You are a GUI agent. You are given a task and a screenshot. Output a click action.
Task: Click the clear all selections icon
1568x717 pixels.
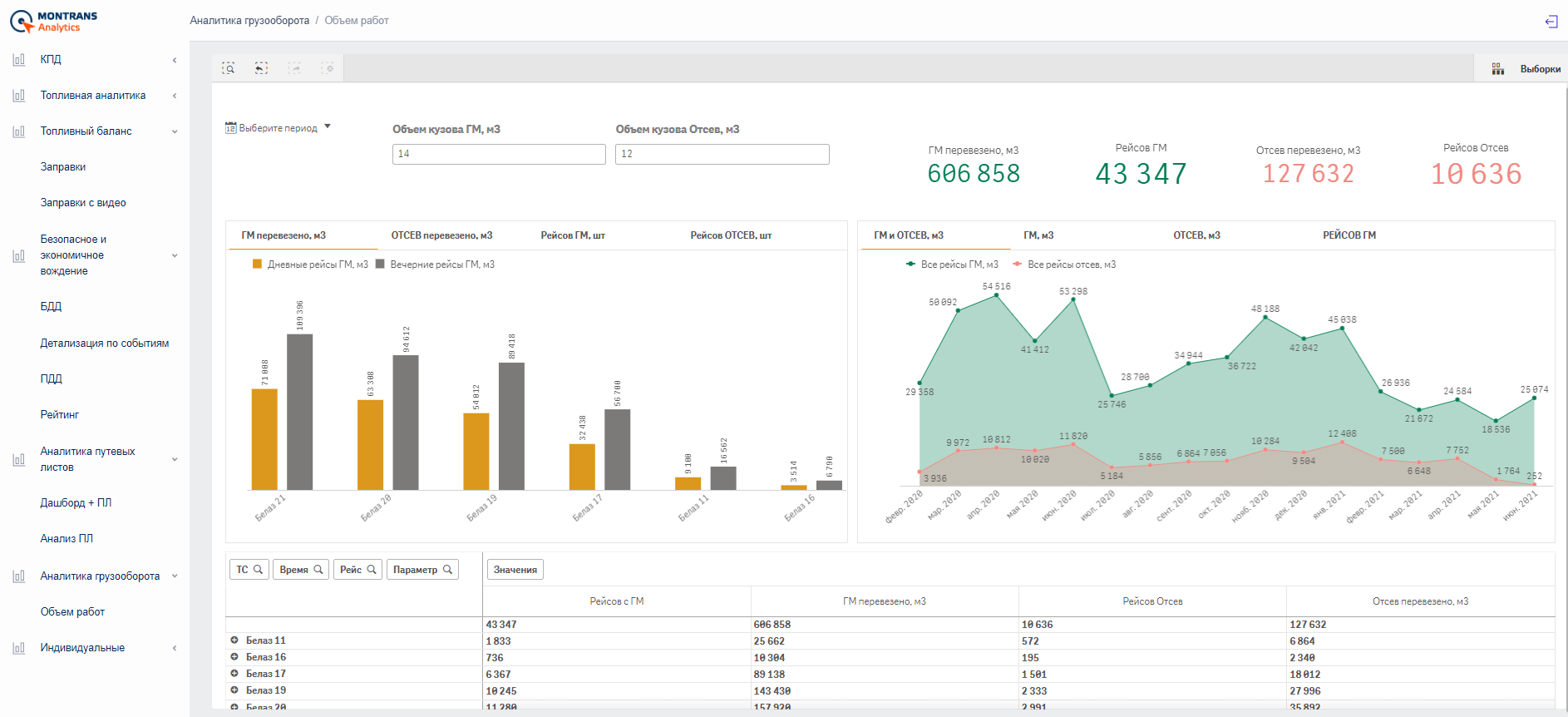tap(328, 68)
